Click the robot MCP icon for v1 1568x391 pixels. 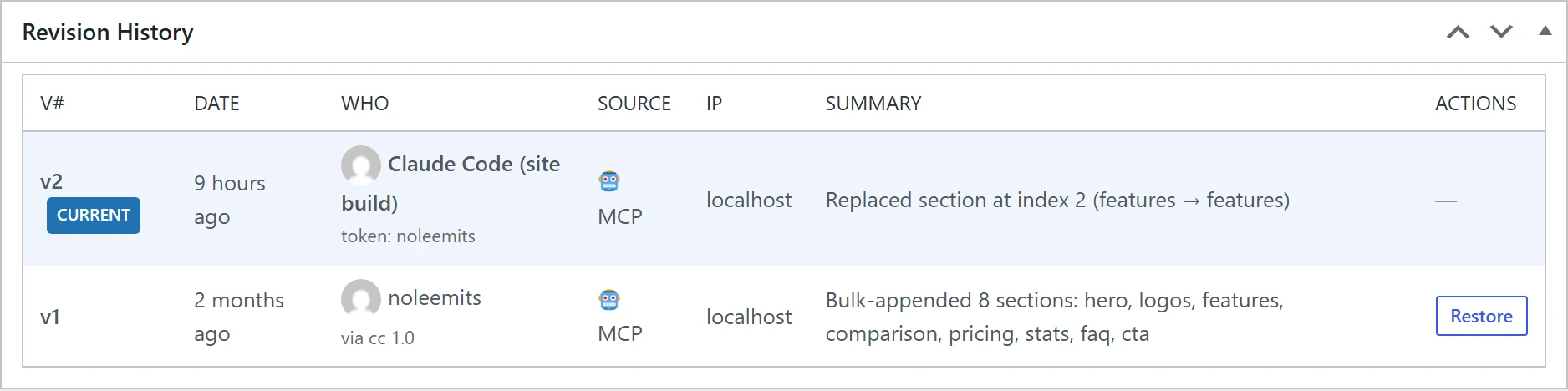click(609, 299)
